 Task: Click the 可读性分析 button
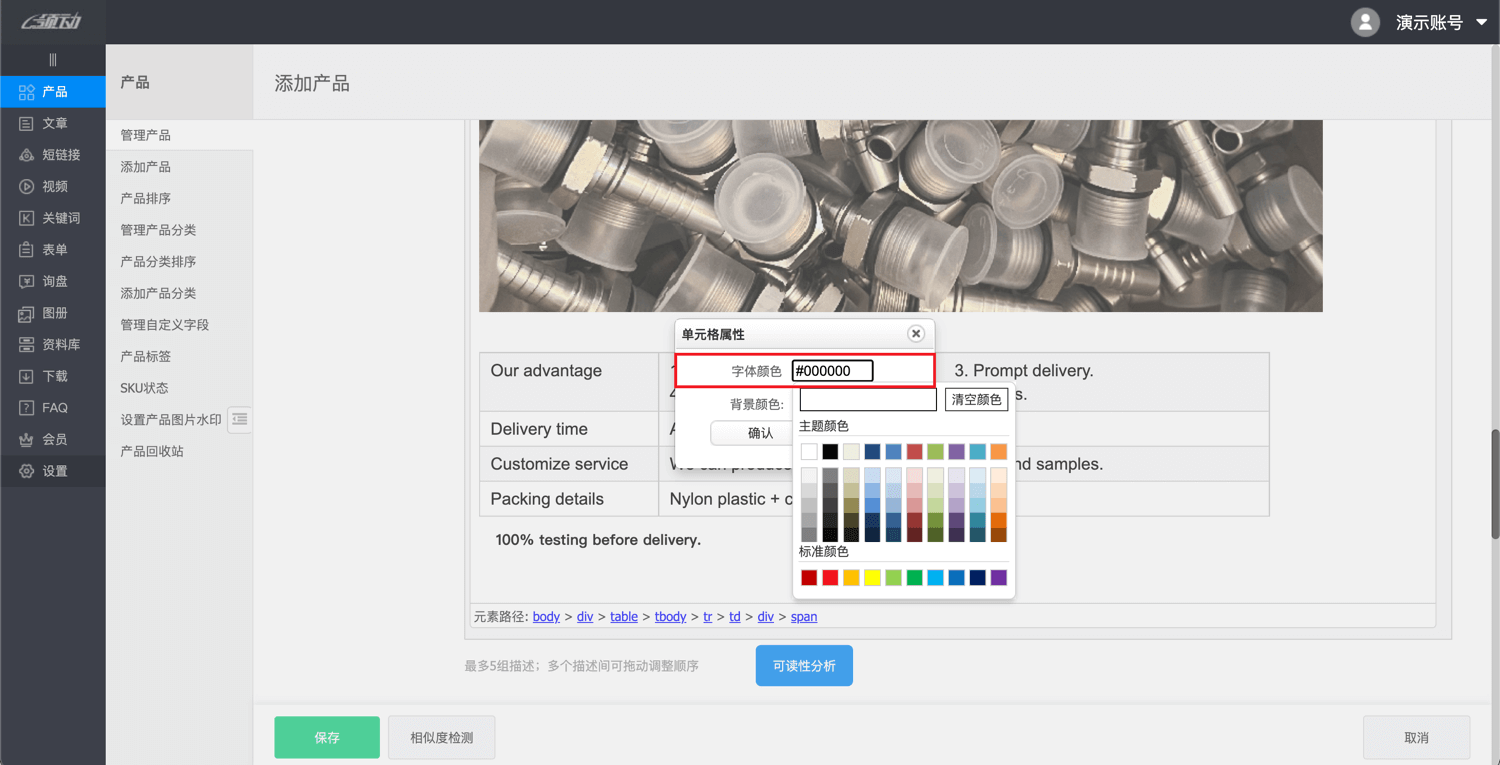pos(804,666)
